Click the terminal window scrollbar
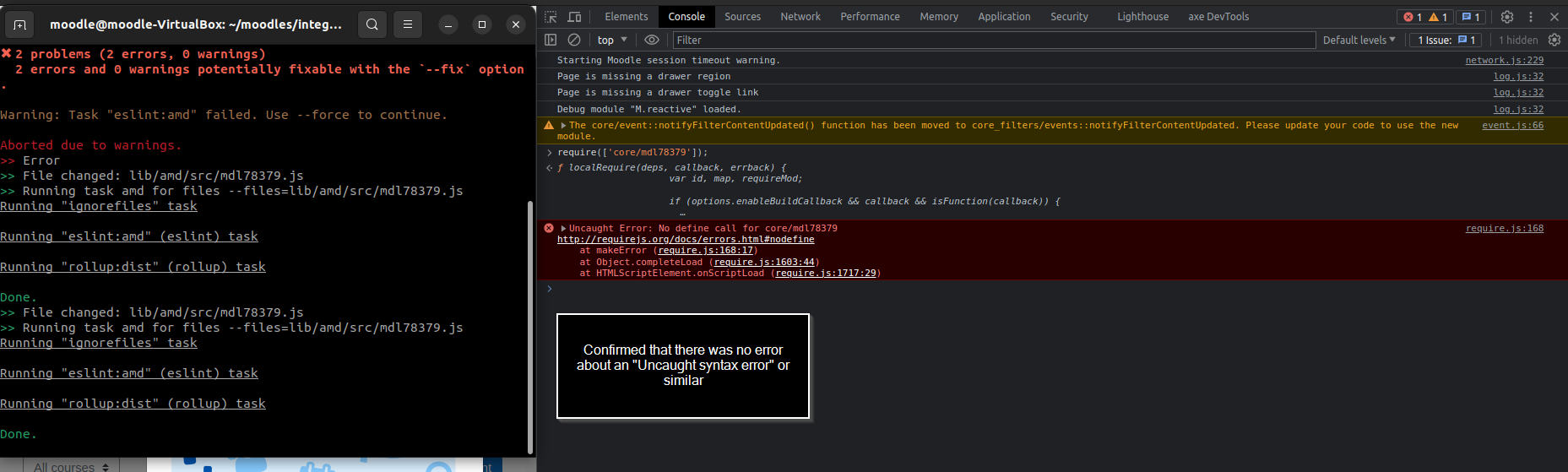1568x472 pixels. click(530, 328)
